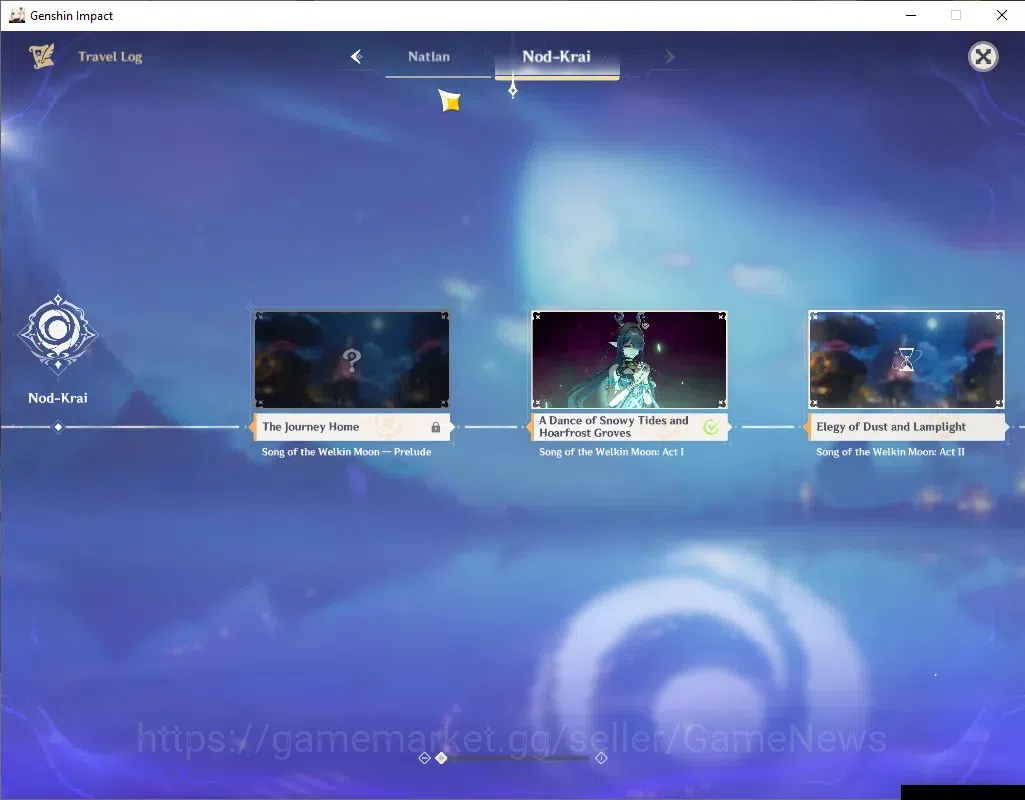Click the bottom horizontal scroll bar track
The height and width of the screenshot is (800, 1025).
[x=513, y=758]
